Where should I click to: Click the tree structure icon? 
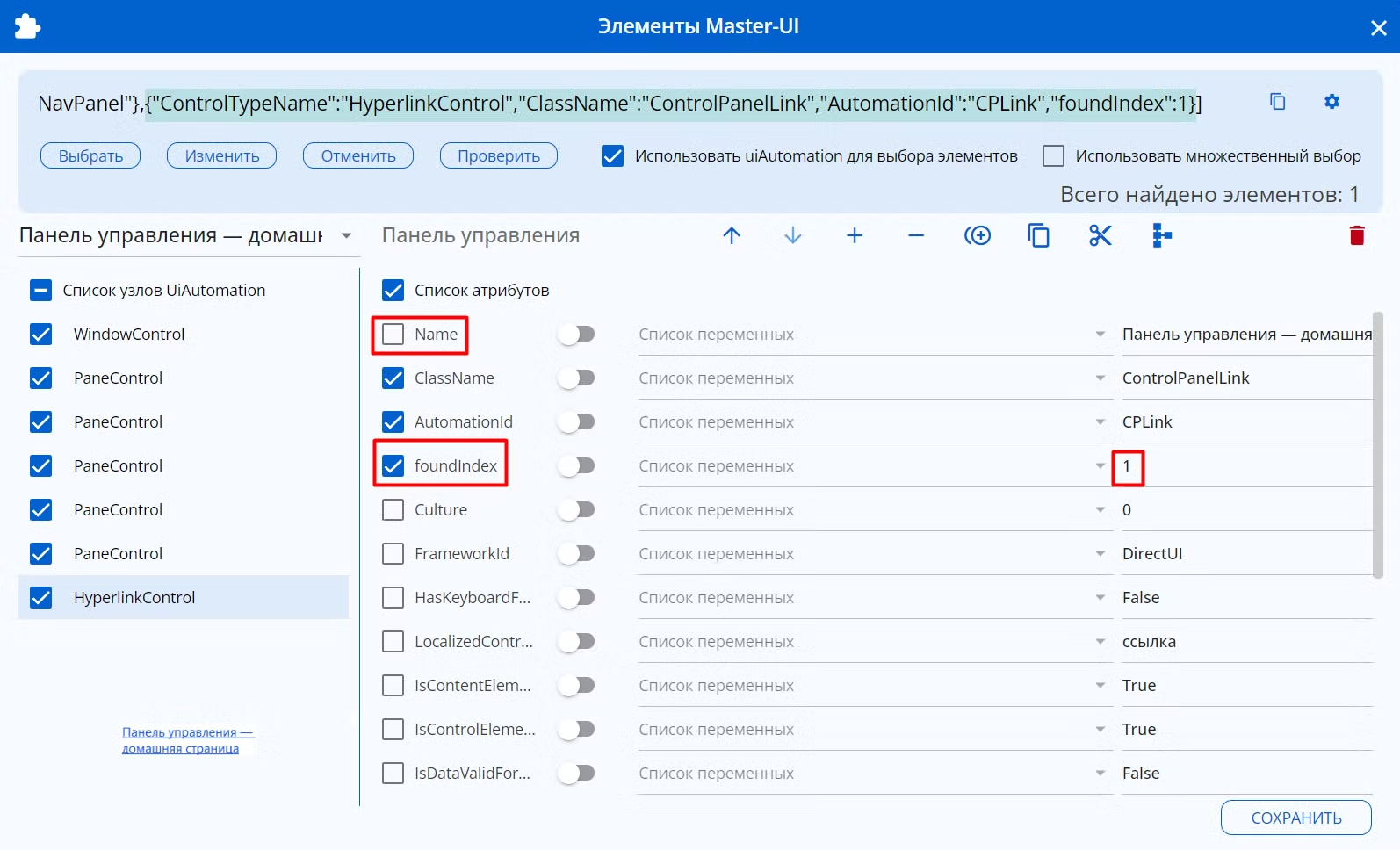click(x=1162, y=235)
